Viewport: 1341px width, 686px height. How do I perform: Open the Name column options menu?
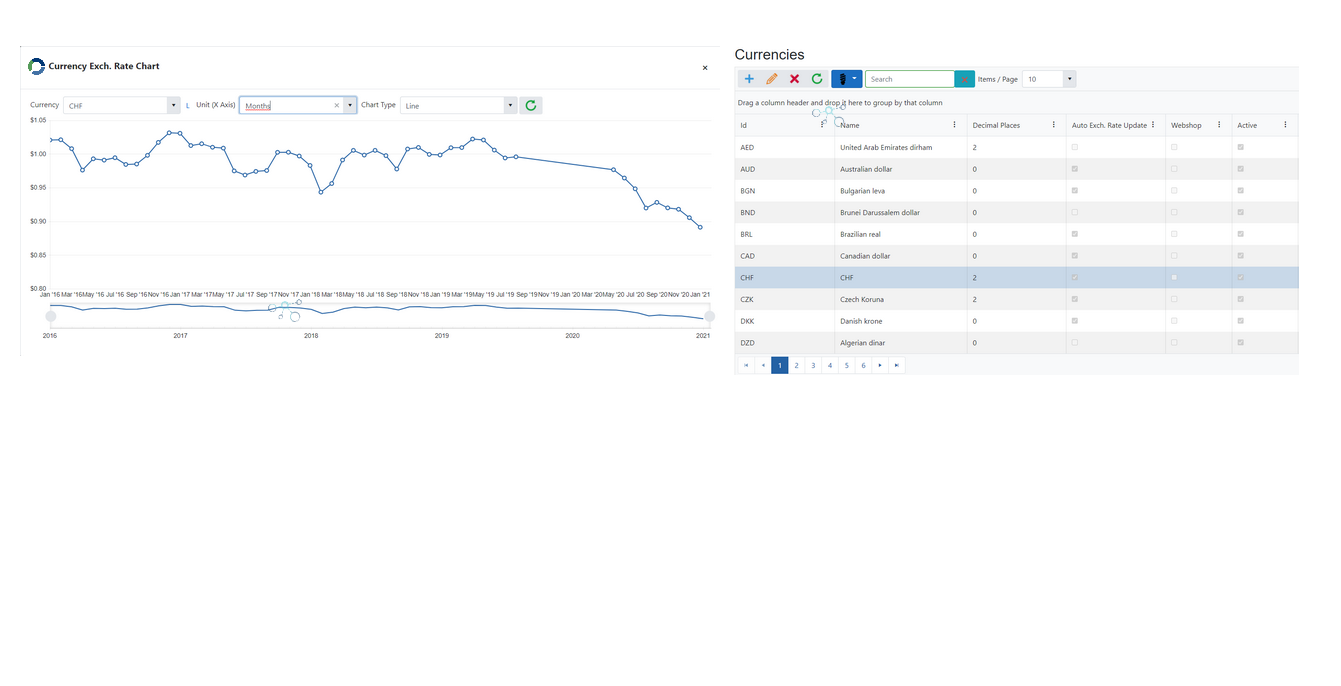pos(954,125)
